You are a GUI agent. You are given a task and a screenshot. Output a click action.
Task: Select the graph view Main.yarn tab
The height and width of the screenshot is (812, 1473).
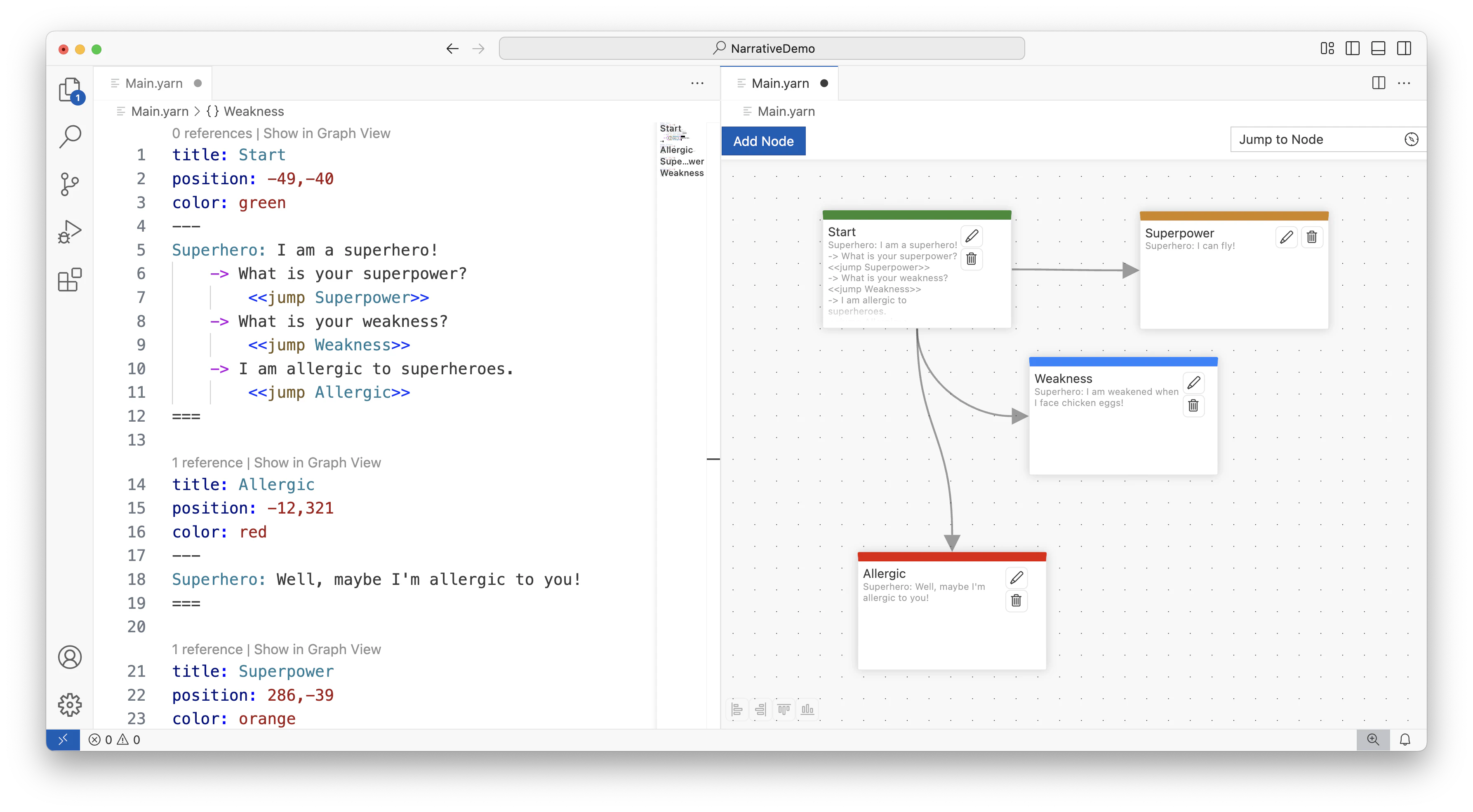780,83
